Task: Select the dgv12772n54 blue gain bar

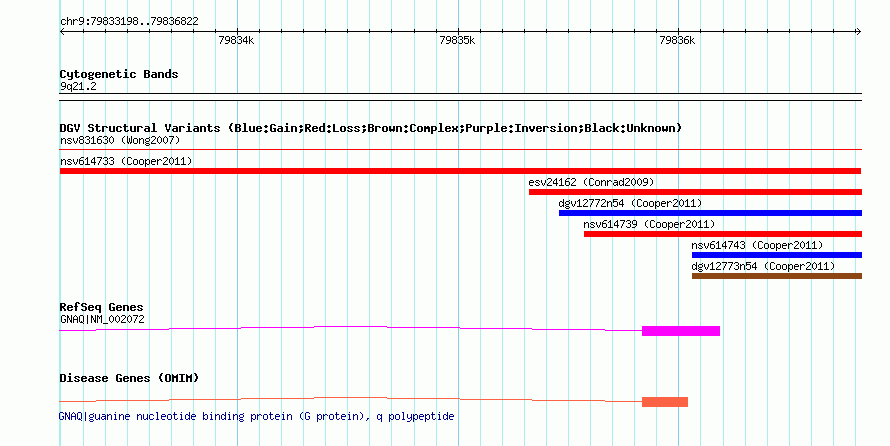Action: pyautogui.click(x=710, y=213)
